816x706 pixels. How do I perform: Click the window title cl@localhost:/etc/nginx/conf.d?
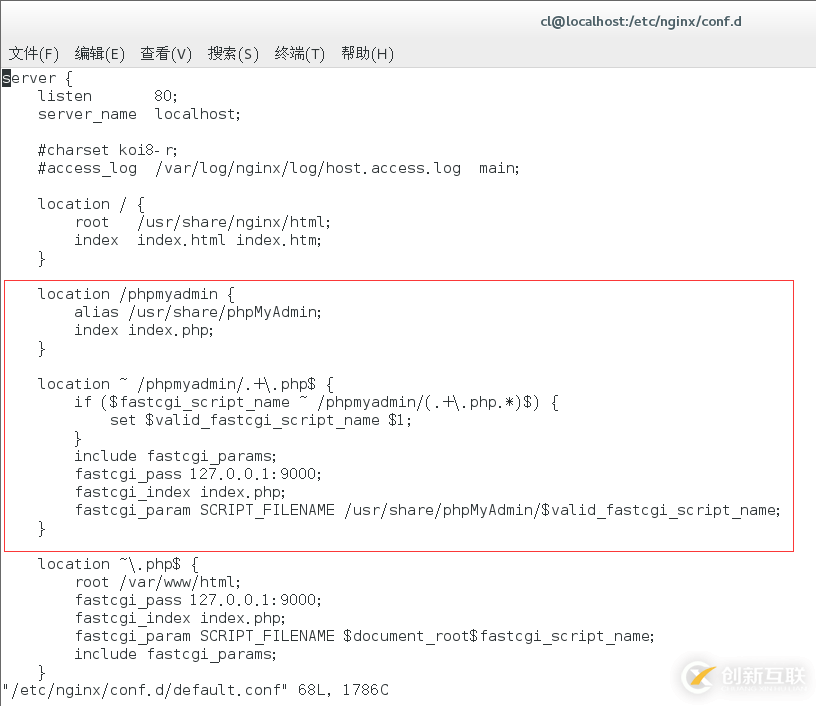pos(641,21)
